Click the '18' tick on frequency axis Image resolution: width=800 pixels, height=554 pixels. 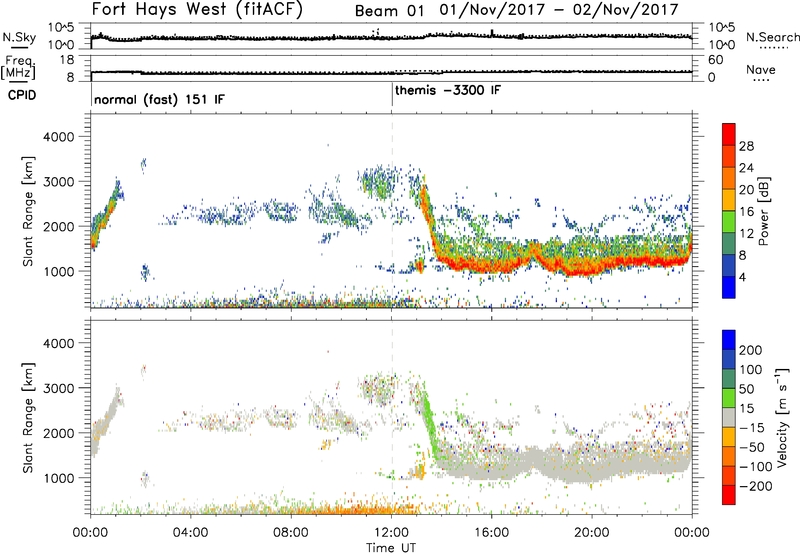click(67, 60)
